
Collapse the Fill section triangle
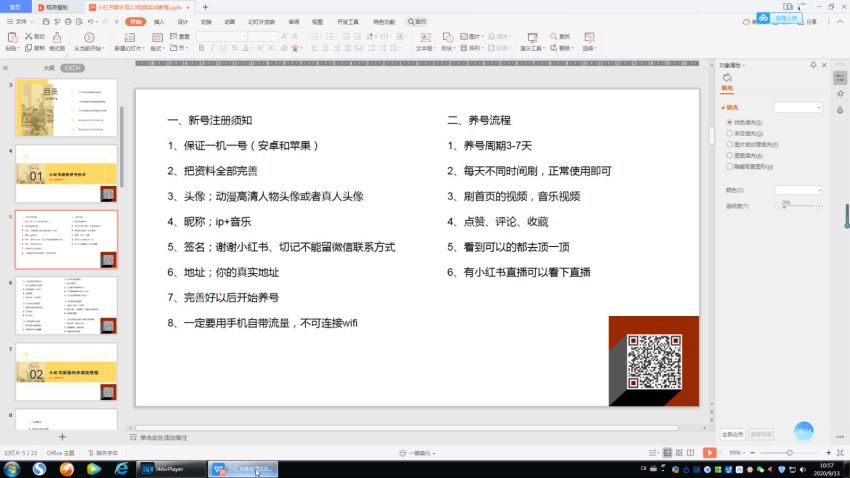[x=723, y=108]
